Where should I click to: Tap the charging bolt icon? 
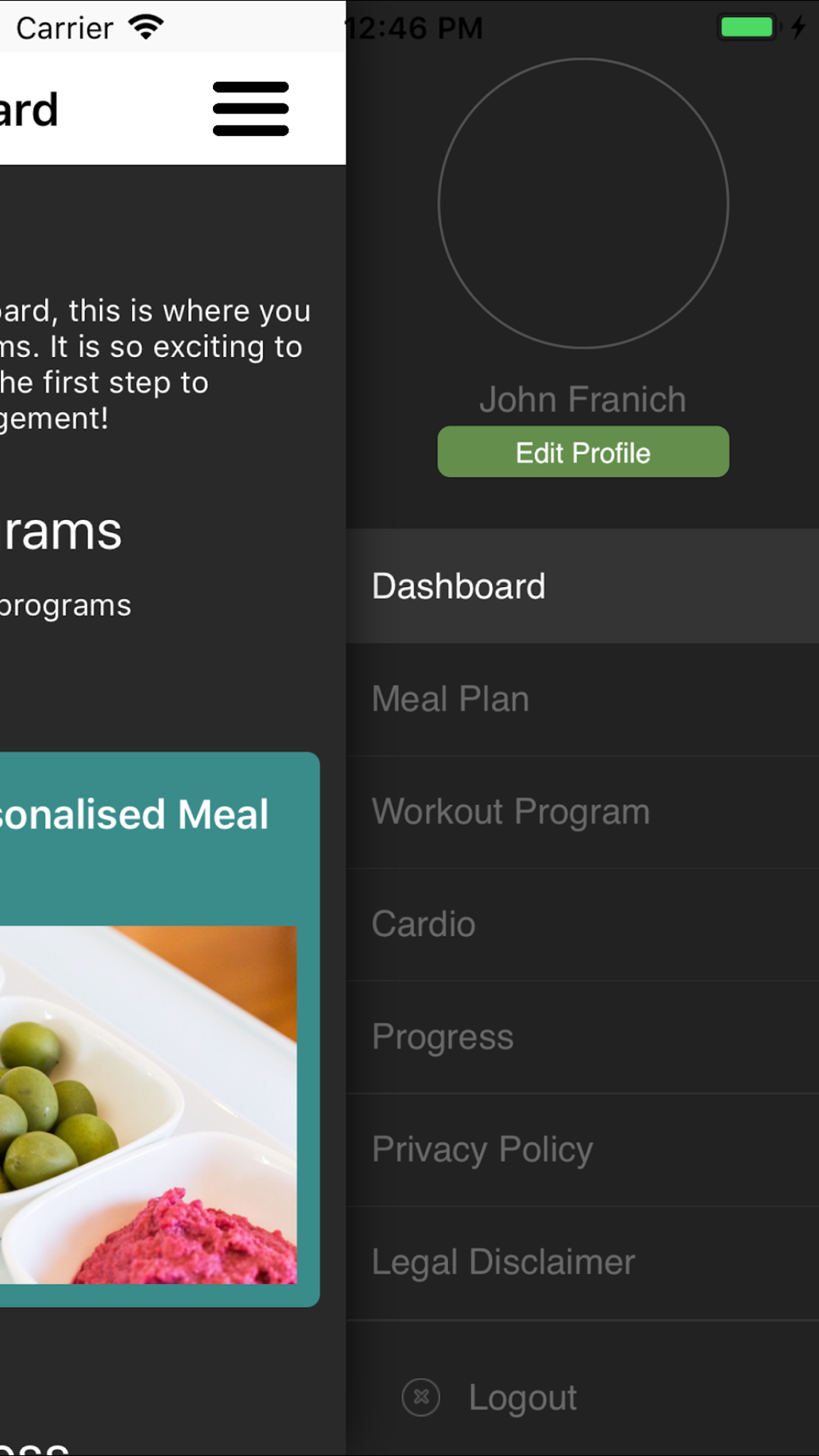(x=799, y=27)
